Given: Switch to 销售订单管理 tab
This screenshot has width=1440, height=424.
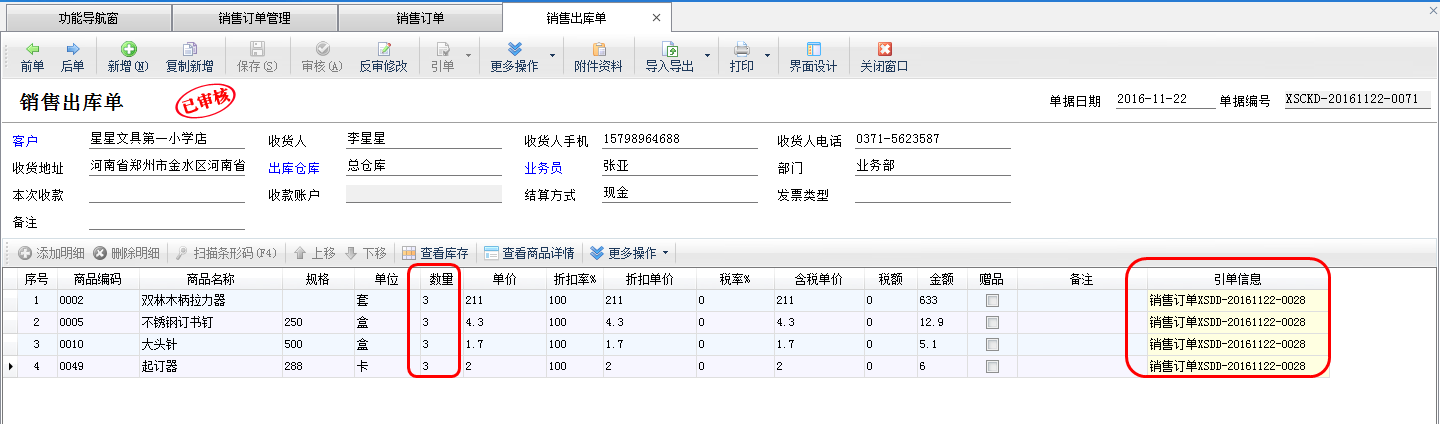Looking at the screenshot, I should pyautogui.click(x=254, y=18).
